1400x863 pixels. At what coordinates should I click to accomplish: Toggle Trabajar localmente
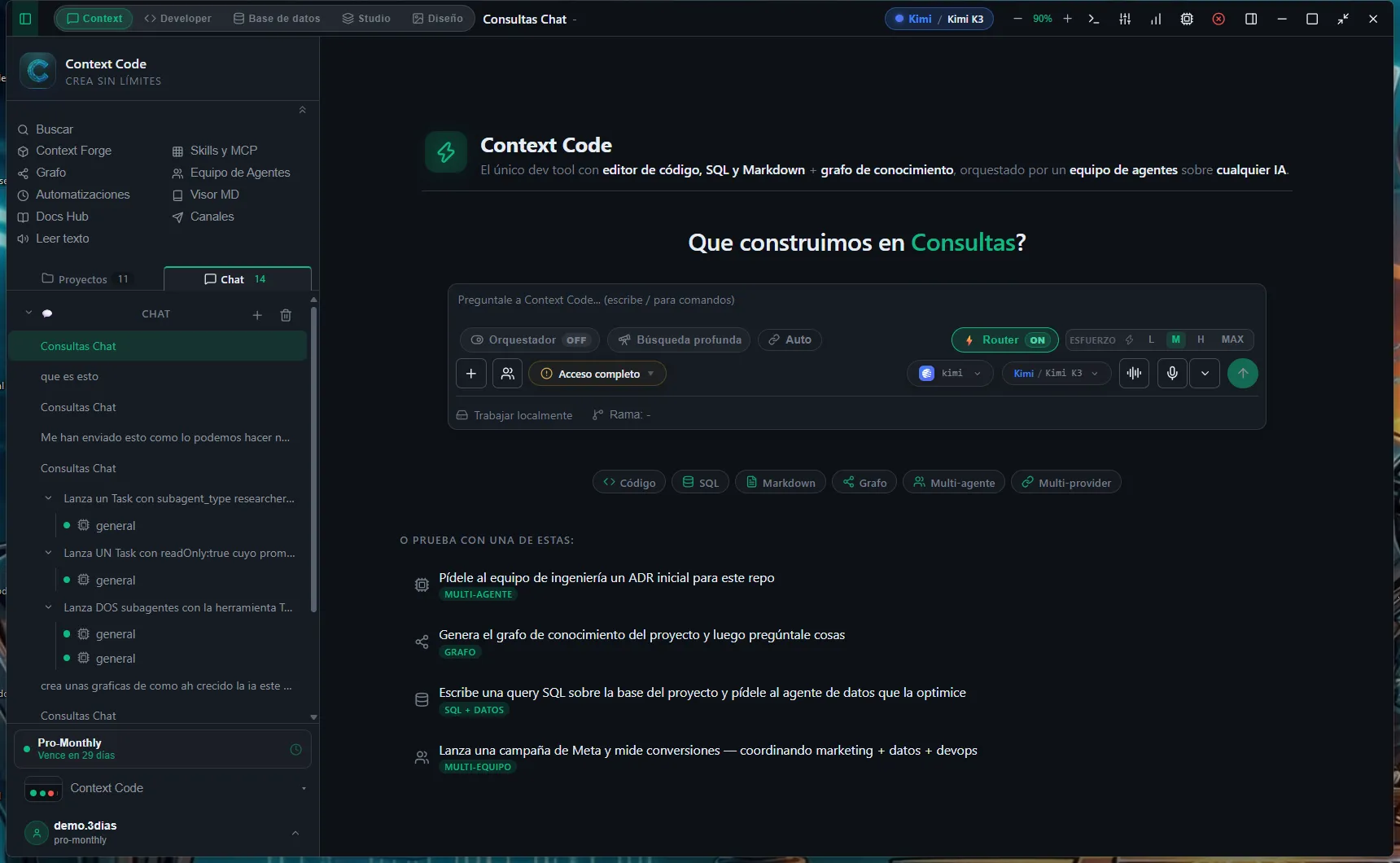[x=514, y=415]
